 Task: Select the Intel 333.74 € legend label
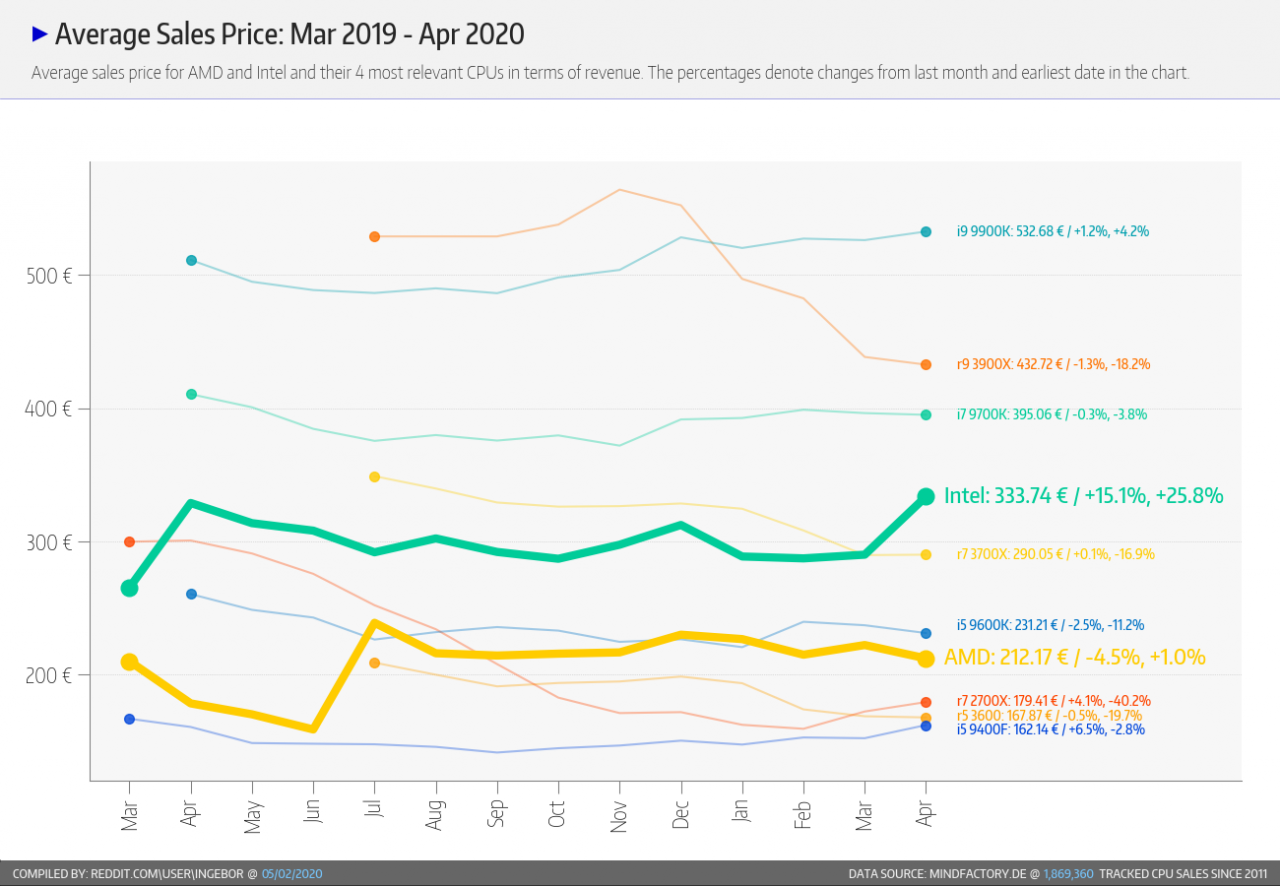(x=1084, y=495)
